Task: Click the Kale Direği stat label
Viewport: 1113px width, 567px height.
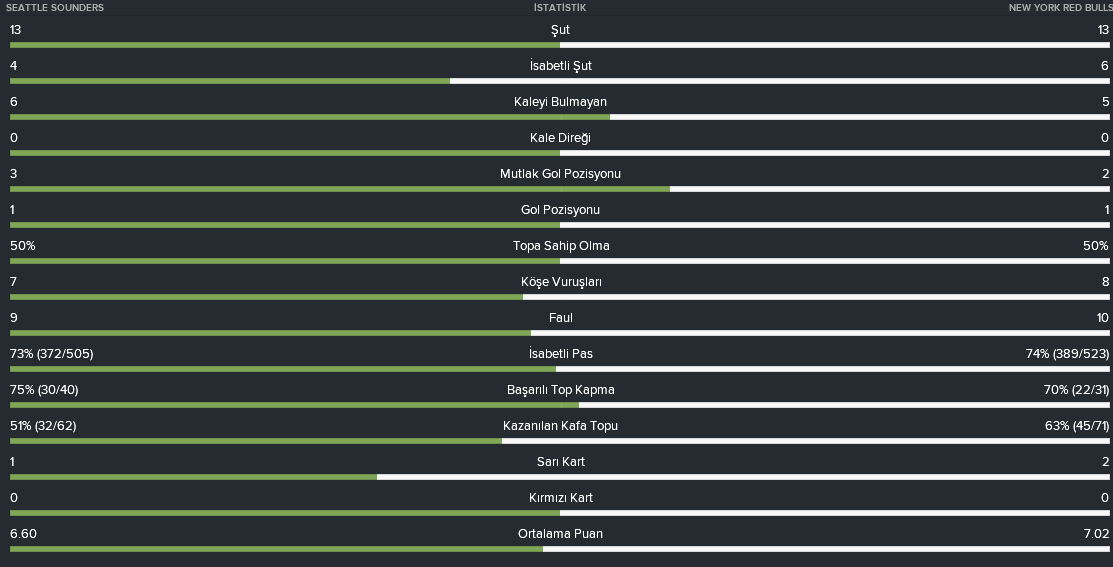Action: click(560, 138)
